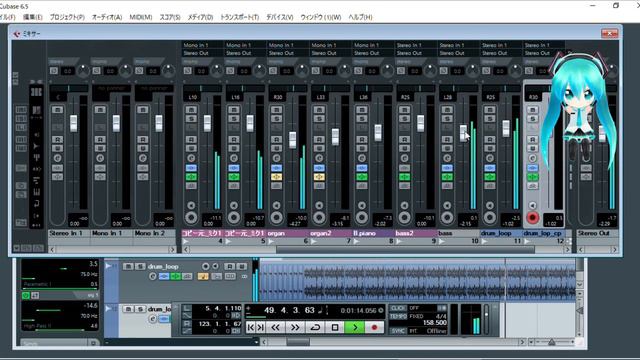Click Fast Forward in the transport panel
640x360 pixels.
(x=295, y=327)
